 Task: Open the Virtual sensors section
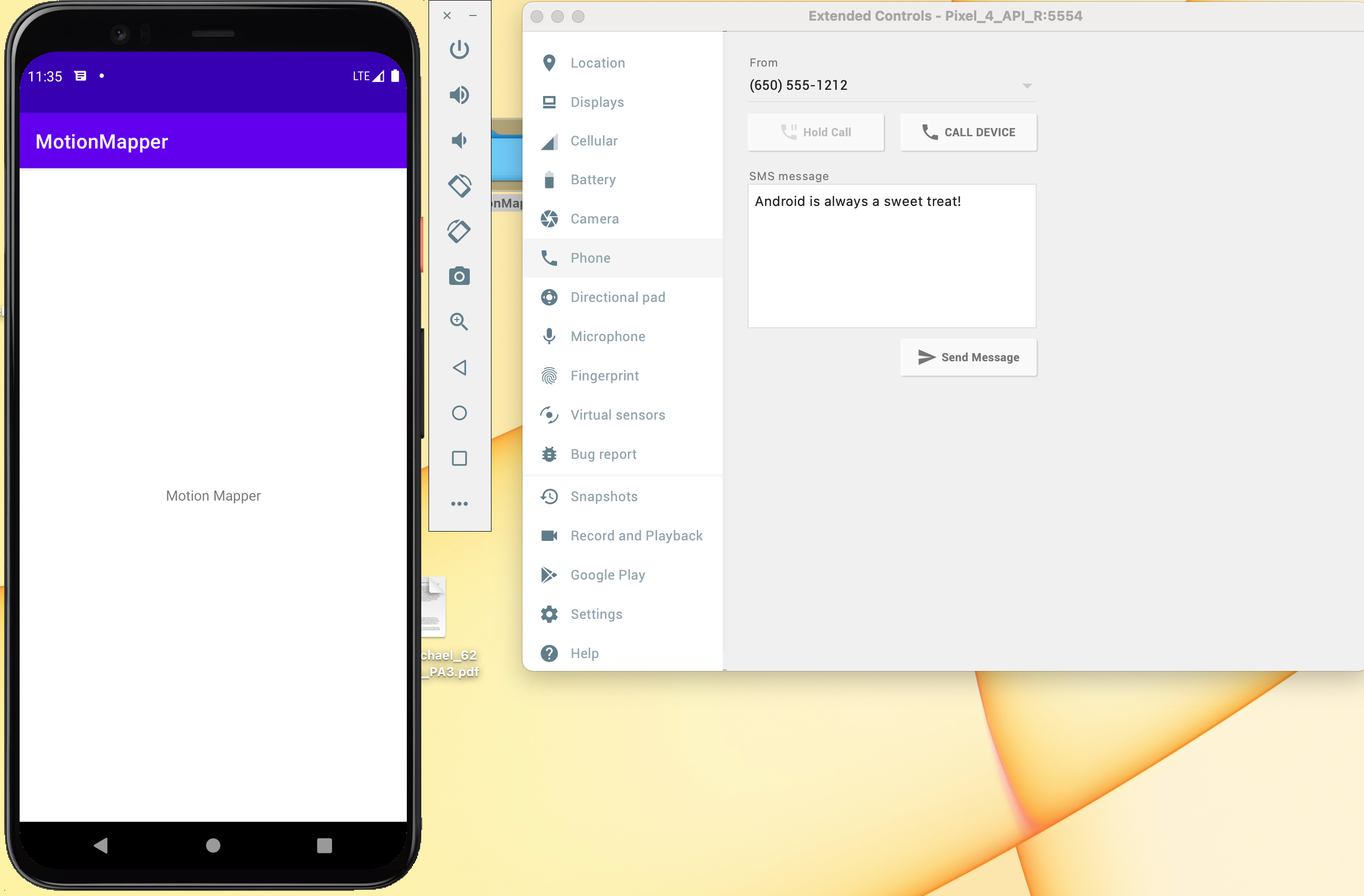pos(617,415)
